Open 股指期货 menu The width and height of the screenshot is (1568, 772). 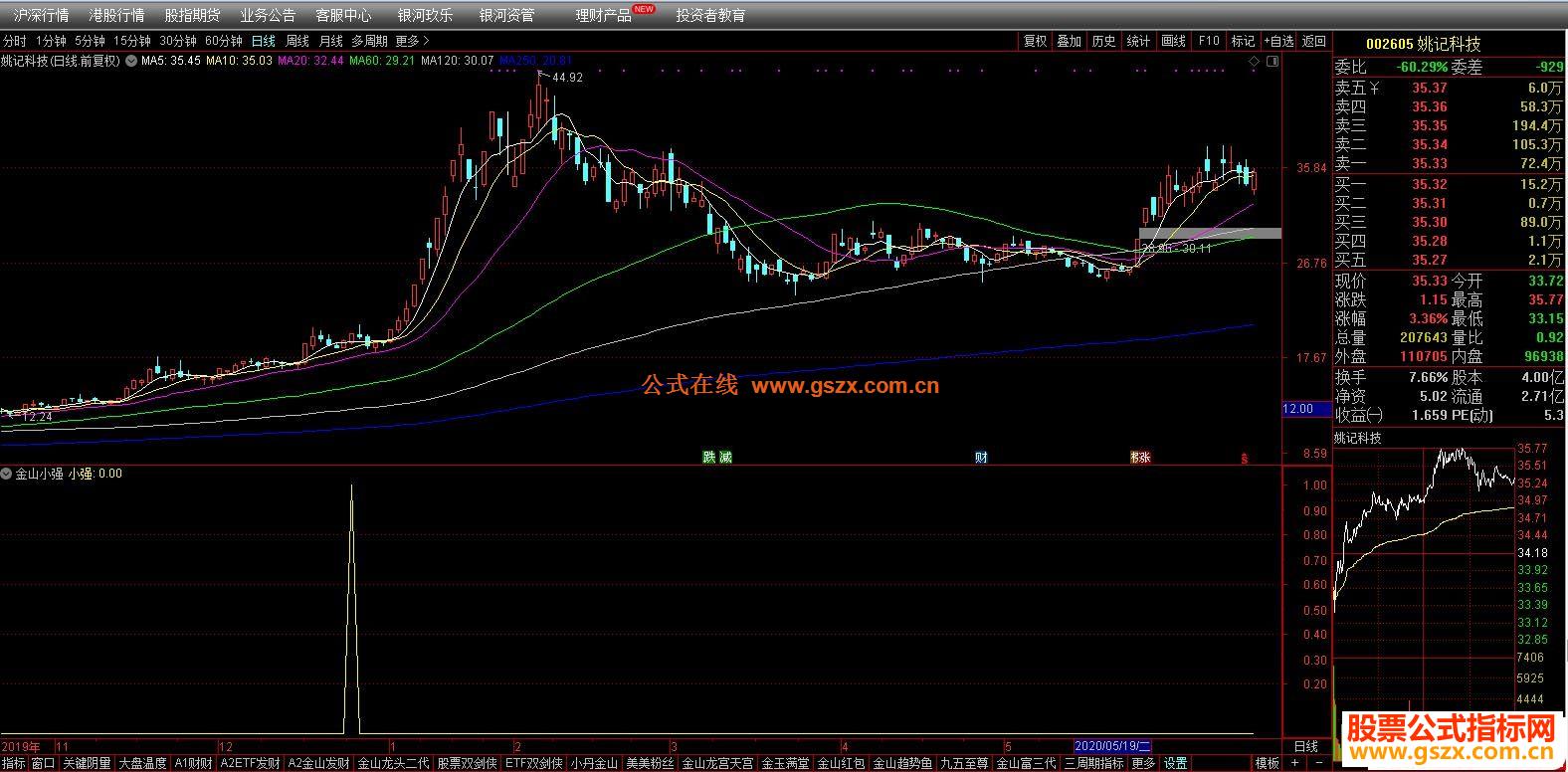point(192,15)
